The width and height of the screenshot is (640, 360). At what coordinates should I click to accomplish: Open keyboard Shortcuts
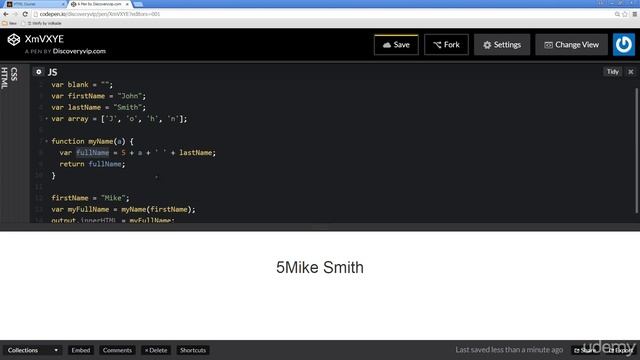coord(193,350)
